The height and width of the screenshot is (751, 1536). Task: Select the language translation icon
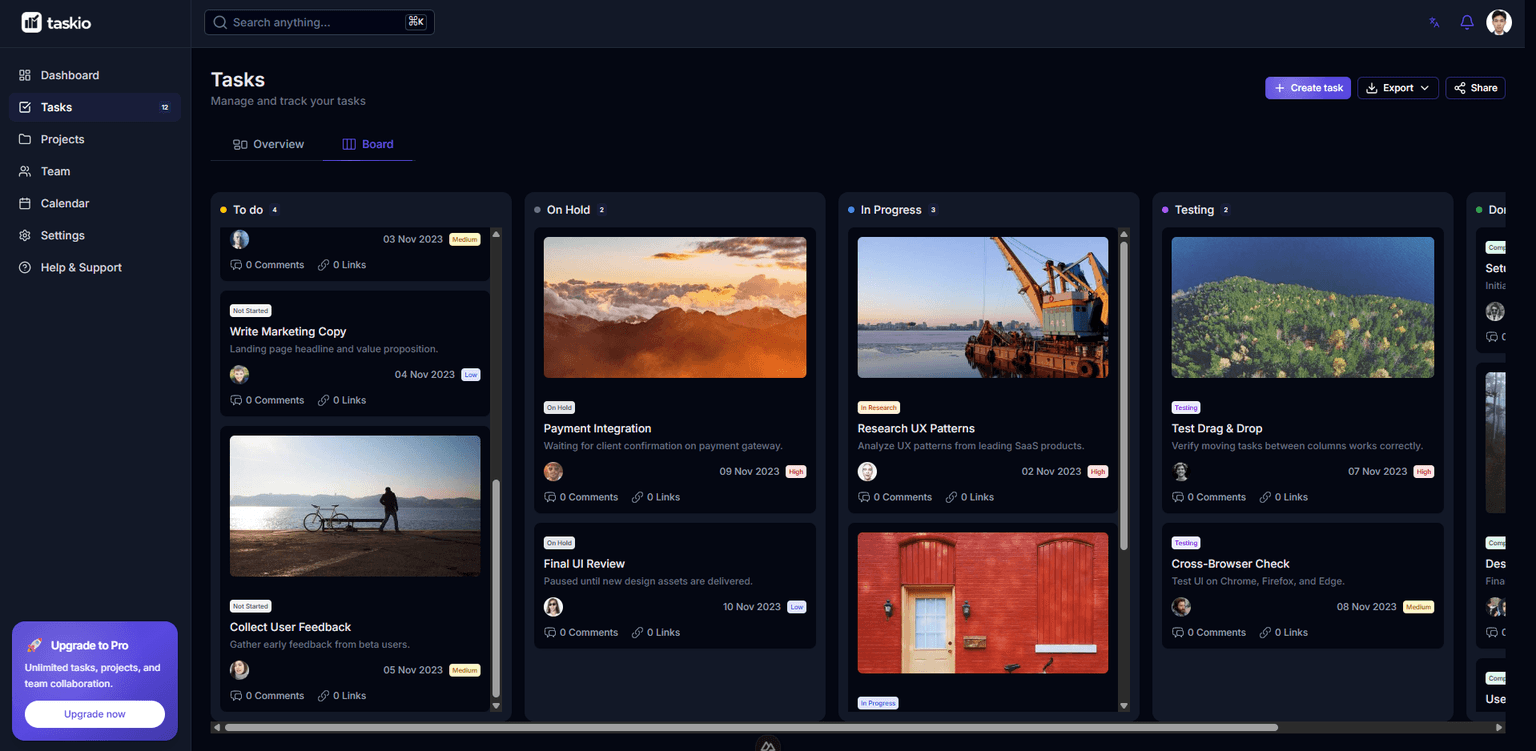(x=1434, y=21)
